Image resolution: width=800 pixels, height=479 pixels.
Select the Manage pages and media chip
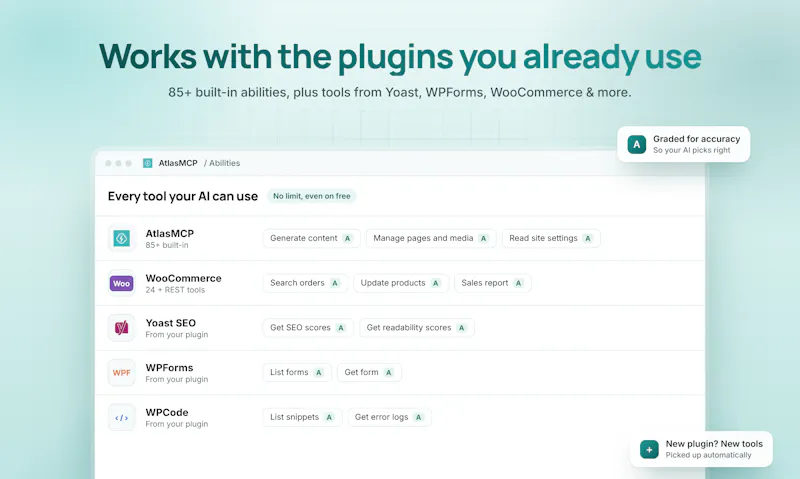click(x=431, y=238)
